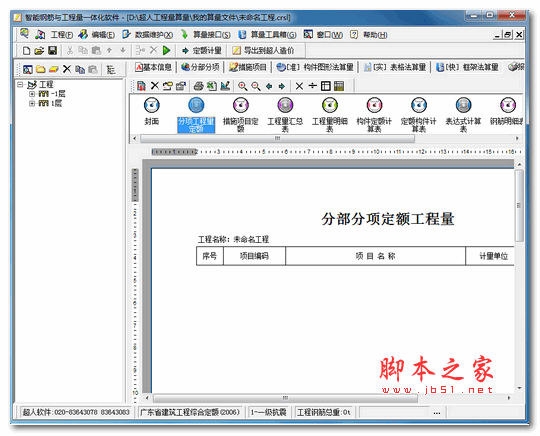The width and height of the screenshot is (540, 436).
Task: Switch to the 分部分项 tab
Action: click(x=201, y=67)
